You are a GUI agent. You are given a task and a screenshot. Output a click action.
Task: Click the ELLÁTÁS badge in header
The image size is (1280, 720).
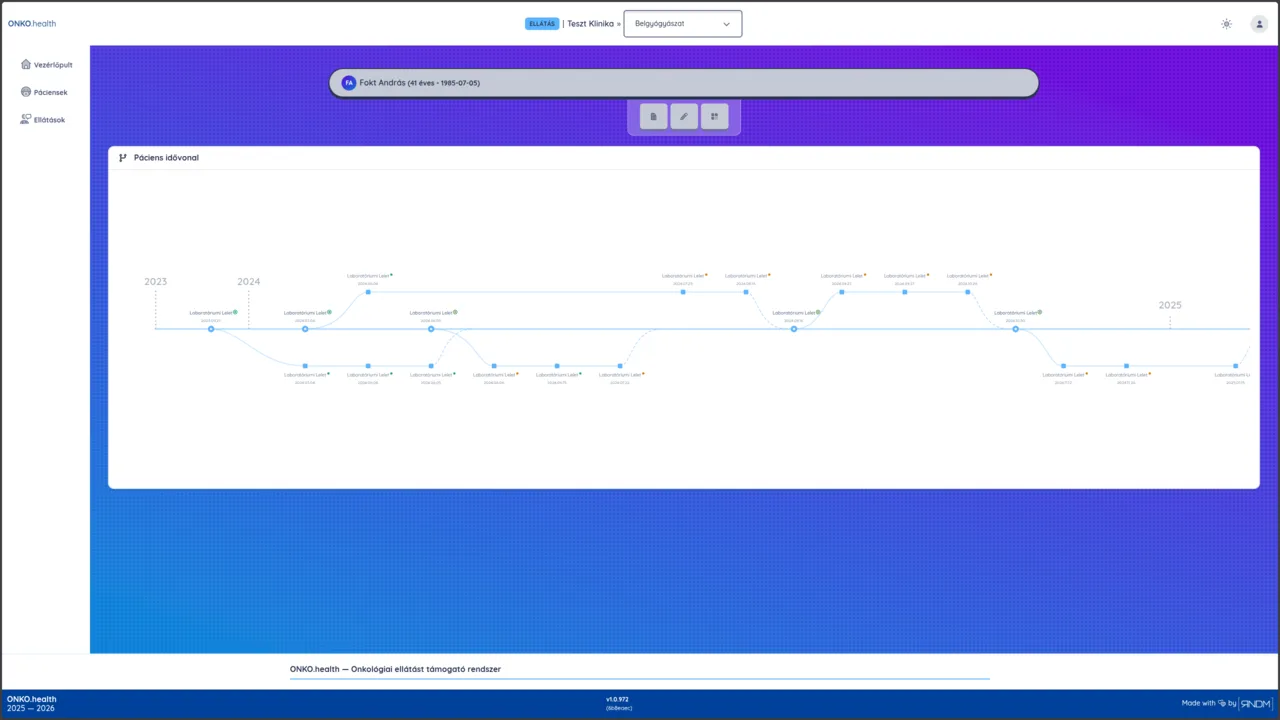click(x=541, y=23)
